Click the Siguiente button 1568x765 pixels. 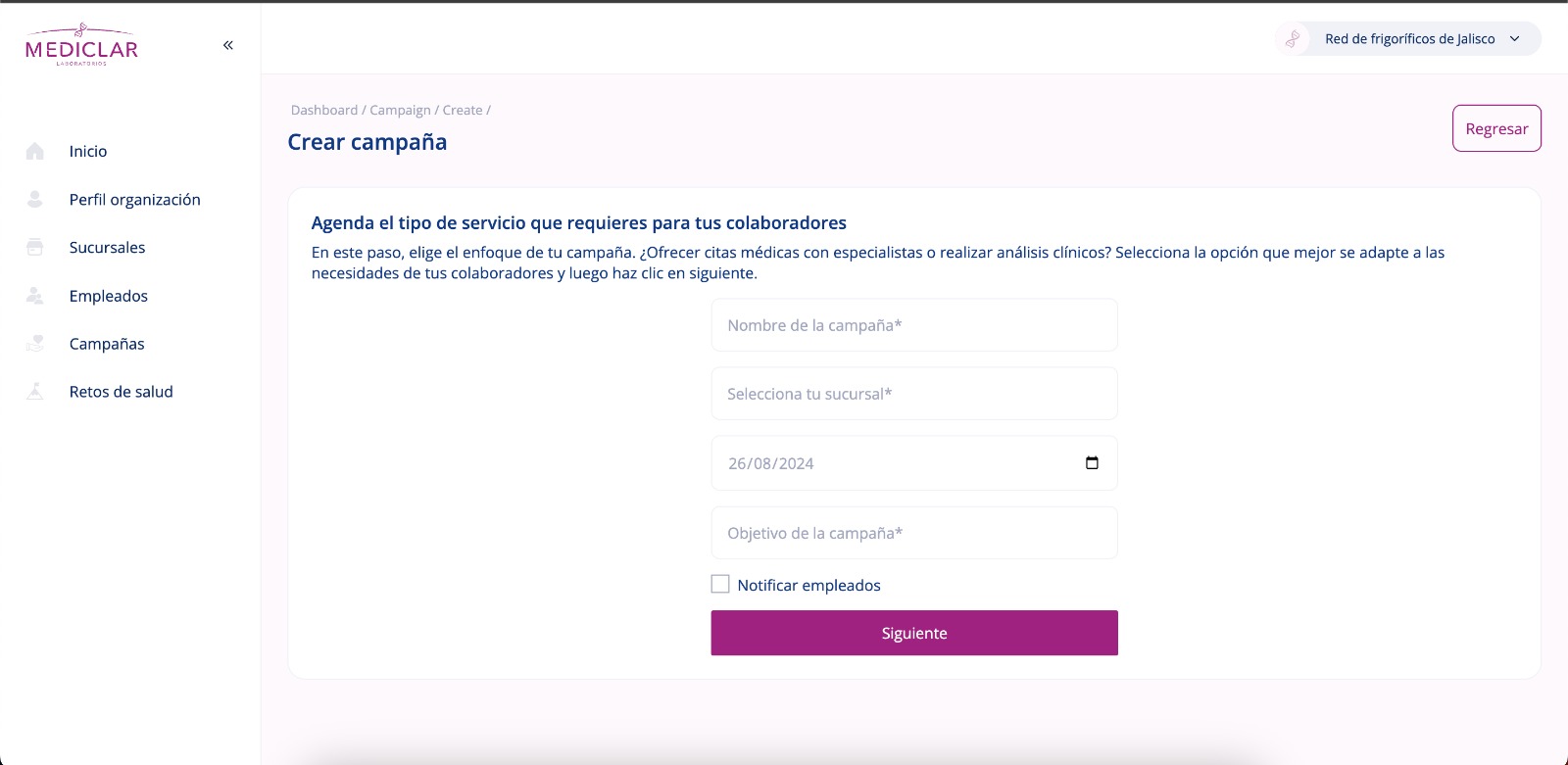click(914, 633)
